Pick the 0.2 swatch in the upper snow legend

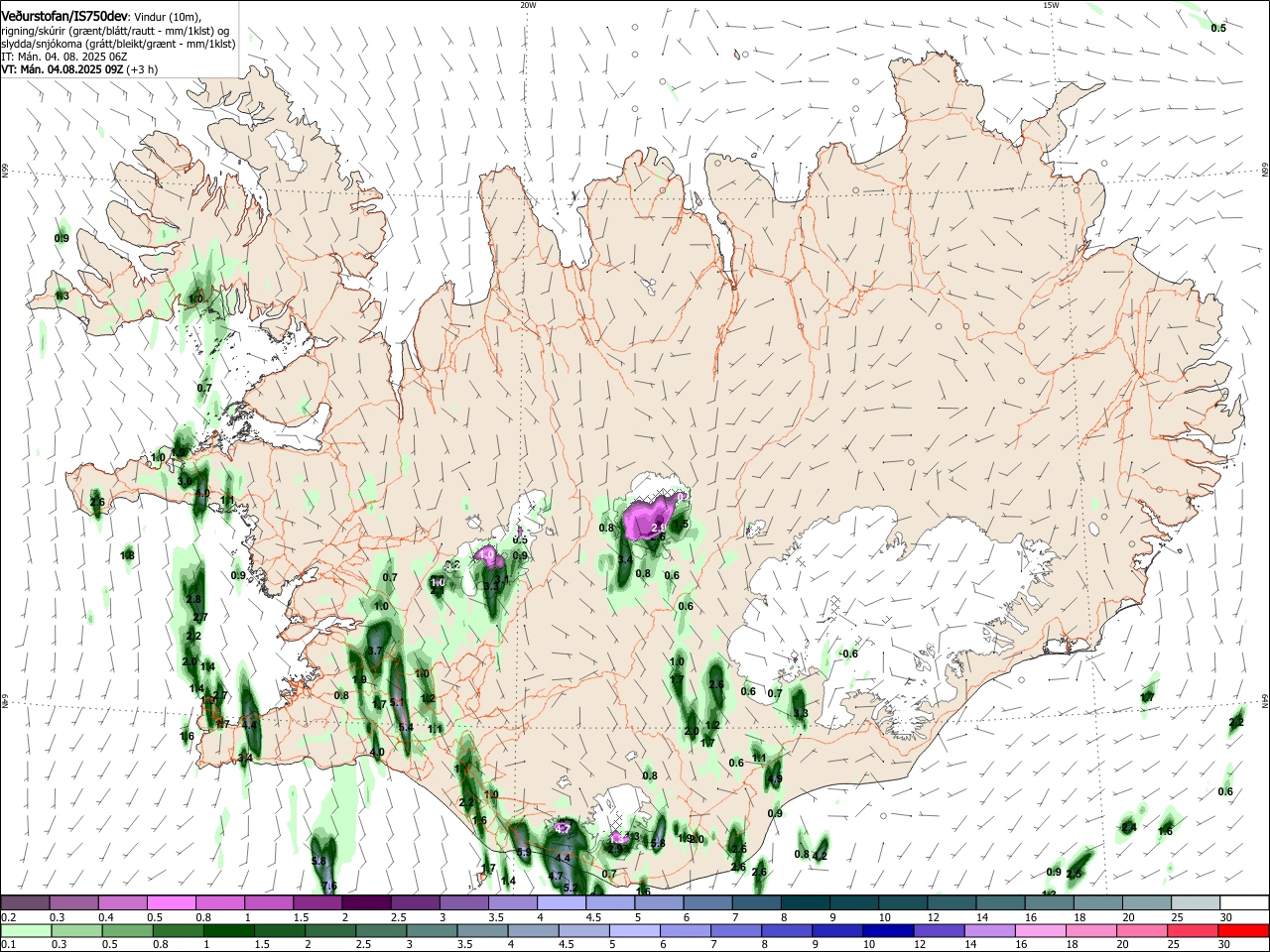tap(25, 902)
